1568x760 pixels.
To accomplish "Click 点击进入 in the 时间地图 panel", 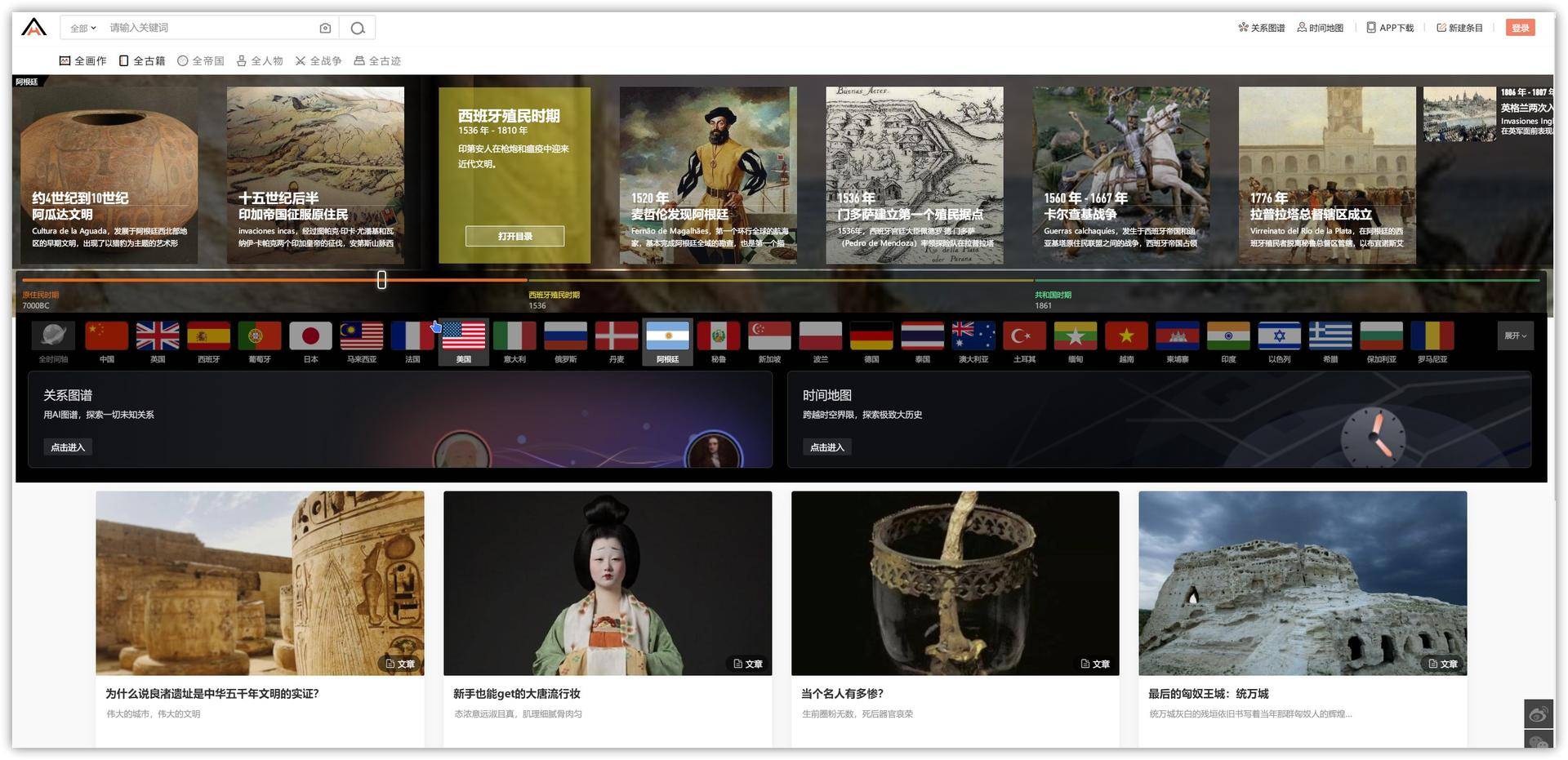I will (x=827, y=447).
